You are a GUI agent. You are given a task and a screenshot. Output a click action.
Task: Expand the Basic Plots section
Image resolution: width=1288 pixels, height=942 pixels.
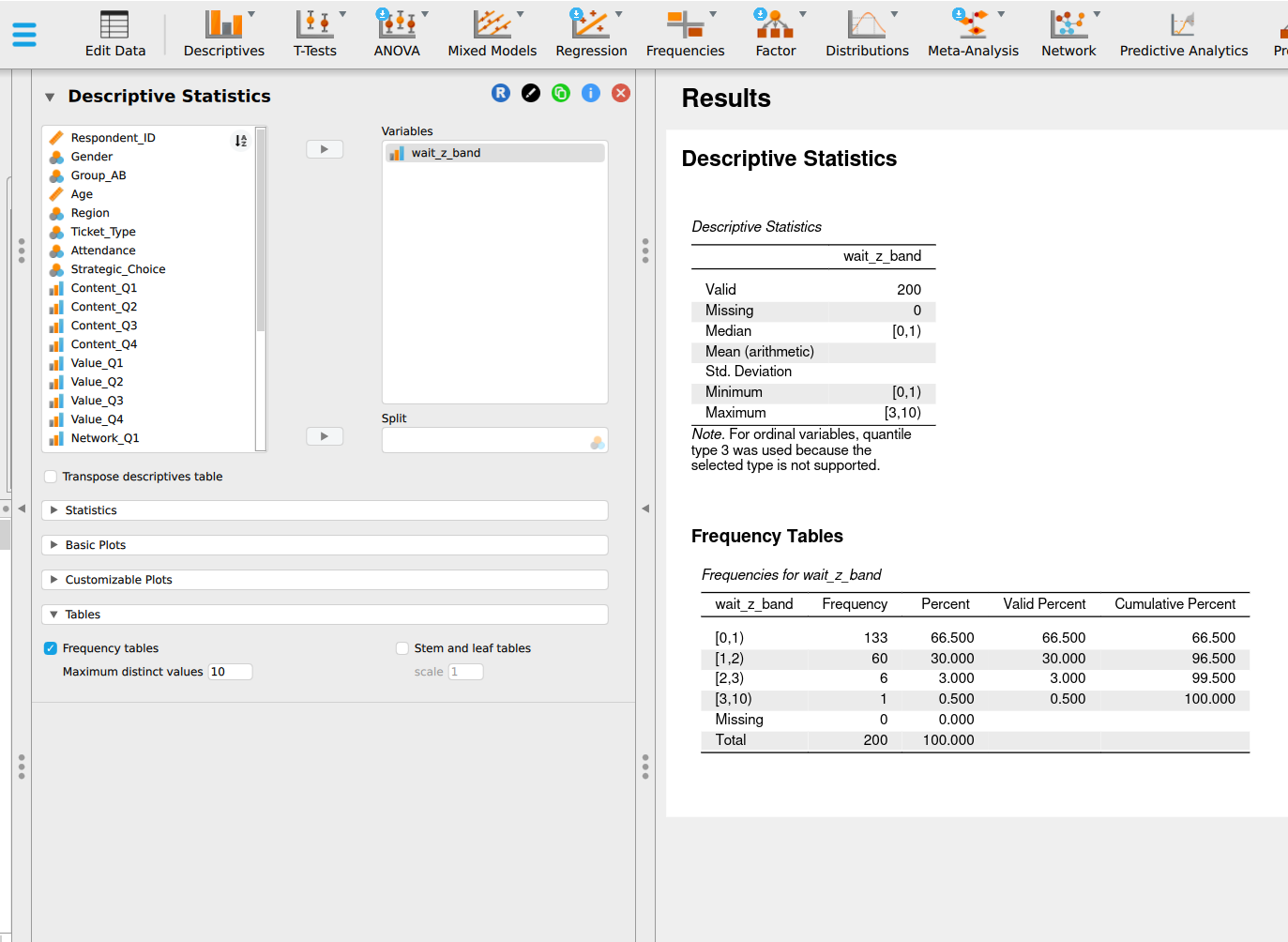(325, 545)
